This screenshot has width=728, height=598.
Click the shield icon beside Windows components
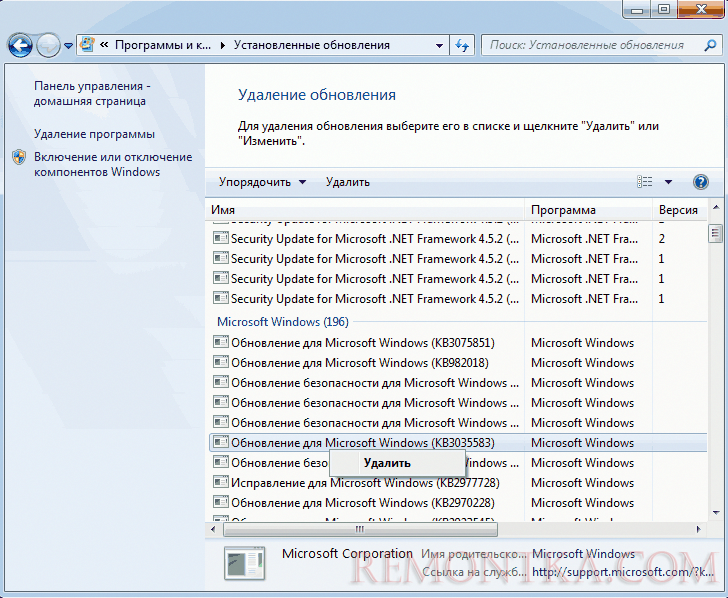coord(19,157)
